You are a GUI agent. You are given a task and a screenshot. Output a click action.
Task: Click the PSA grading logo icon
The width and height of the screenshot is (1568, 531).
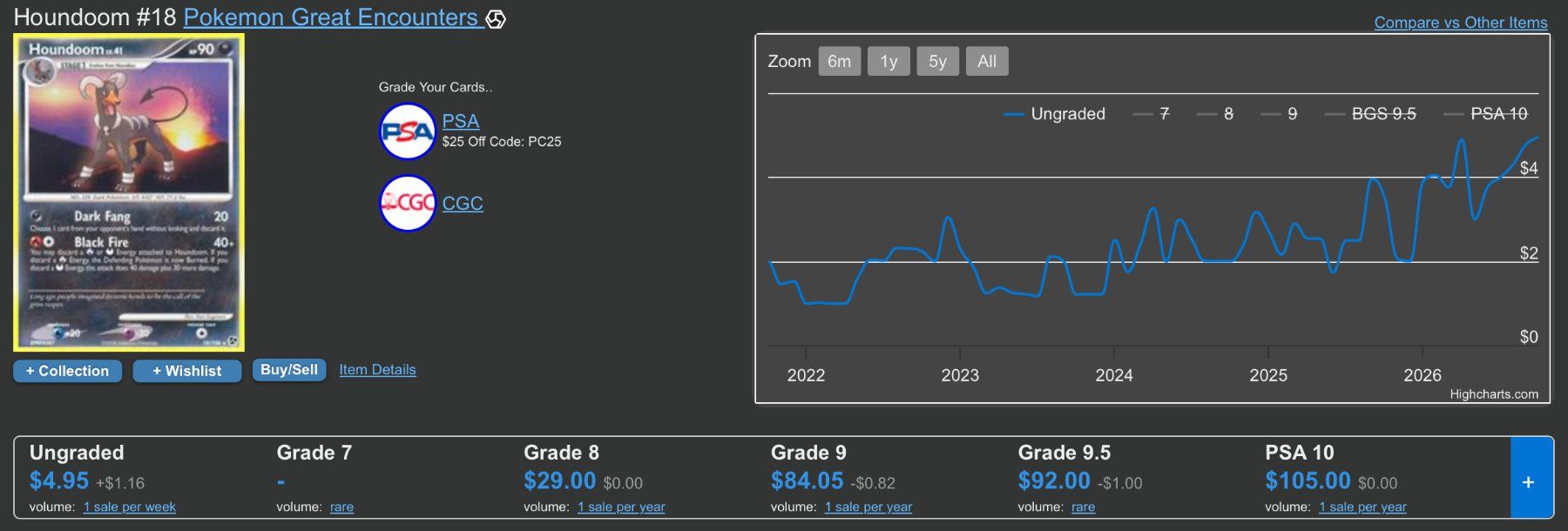click(x=407, y=131)
